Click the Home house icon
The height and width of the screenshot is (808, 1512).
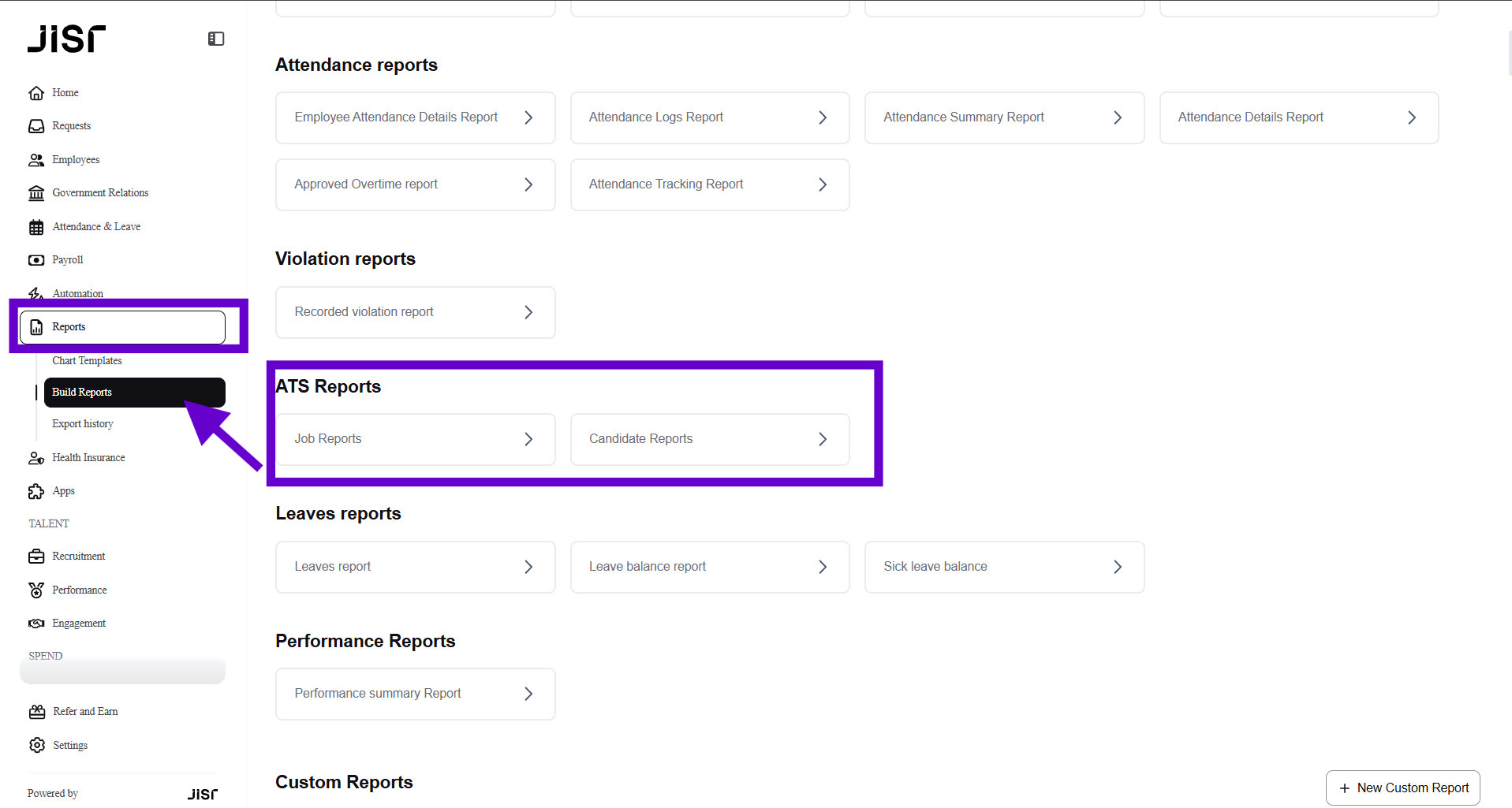[x=36, y=93]
